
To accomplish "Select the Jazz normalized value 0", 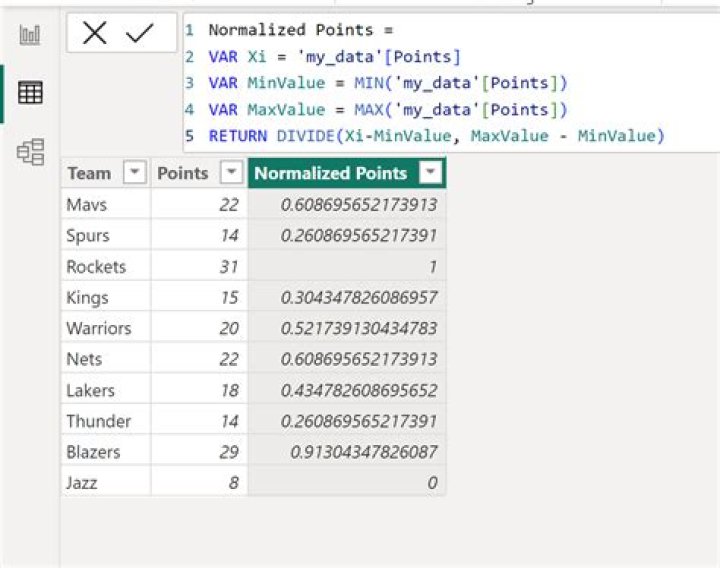I will [x=431, y=483].
